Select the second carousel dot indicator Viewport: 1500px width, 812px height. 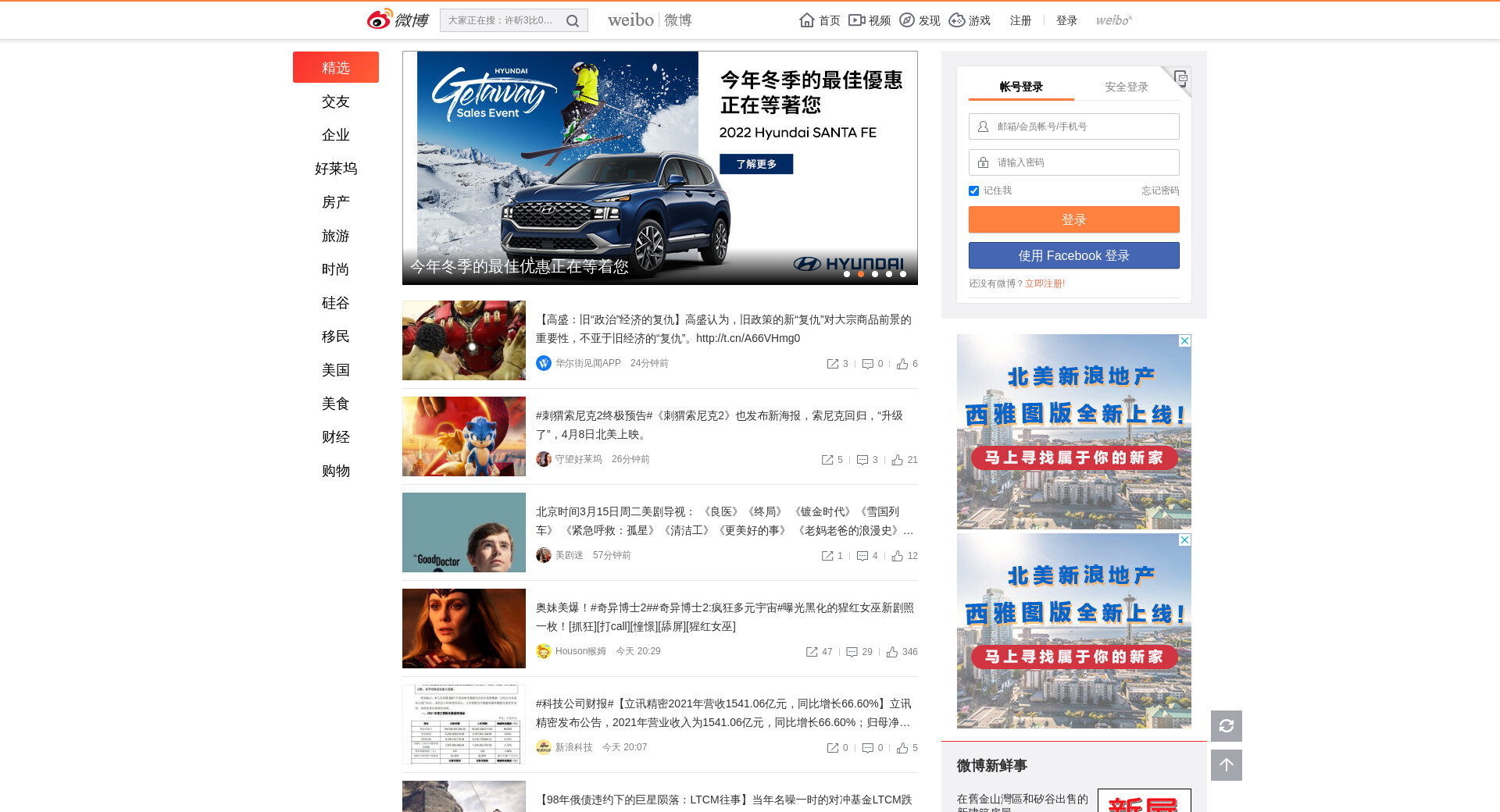click(861, 274)
